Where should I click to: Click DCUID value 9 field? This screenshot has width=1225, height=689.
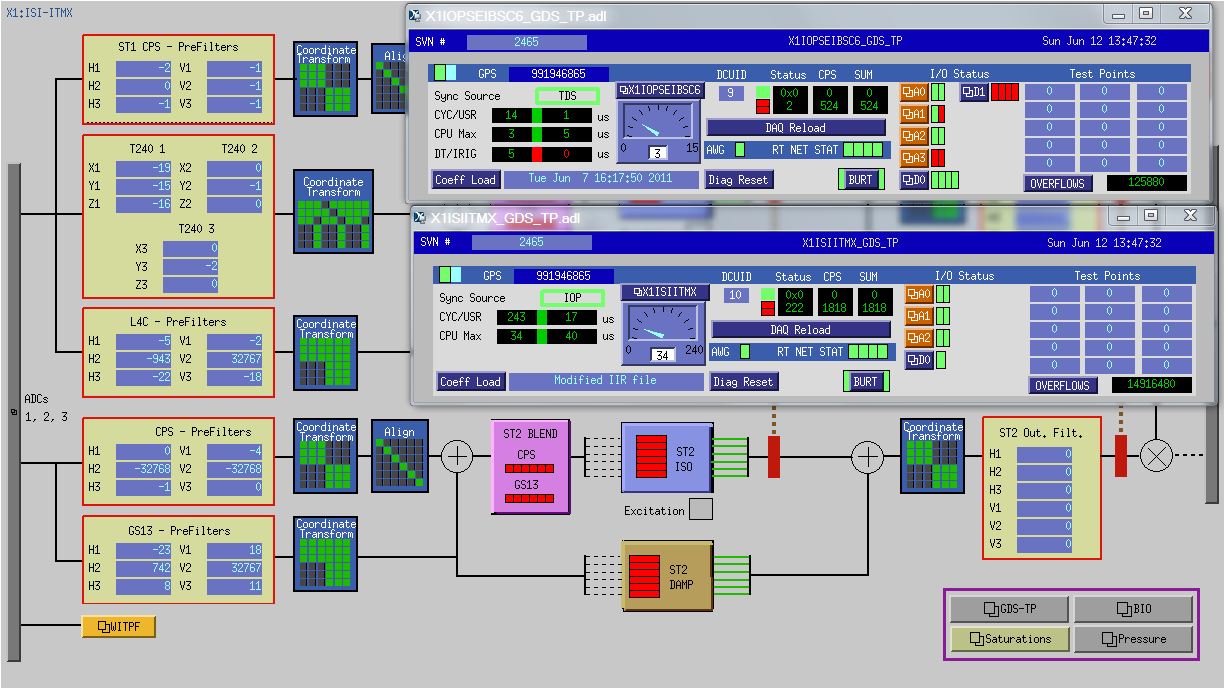(731, 94)
